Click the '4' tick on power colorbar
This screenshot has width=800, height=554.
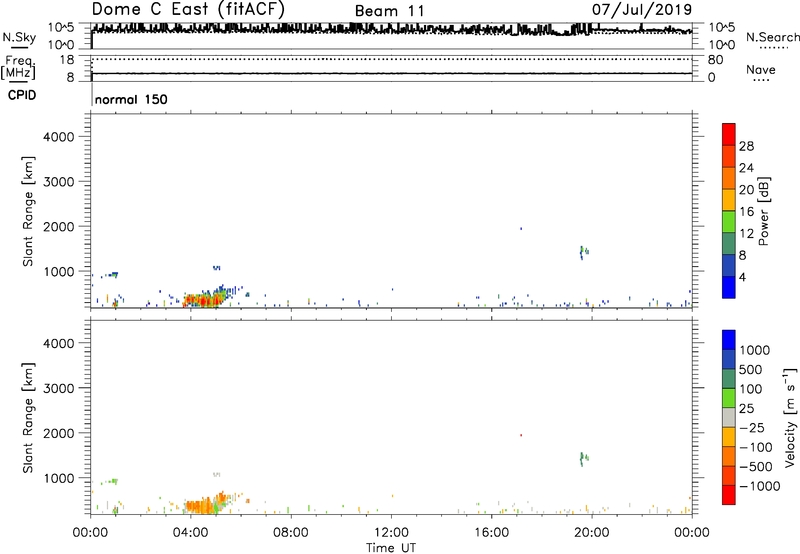point(742,278)
